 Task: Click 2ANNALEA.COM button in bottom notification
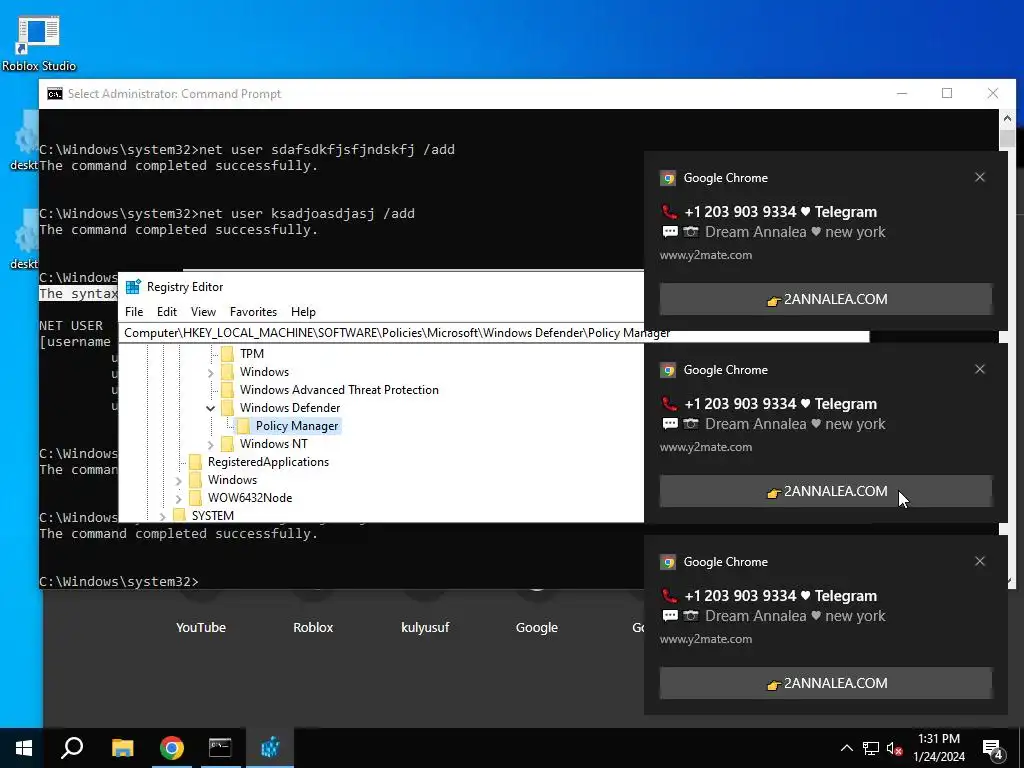[825, 683]
